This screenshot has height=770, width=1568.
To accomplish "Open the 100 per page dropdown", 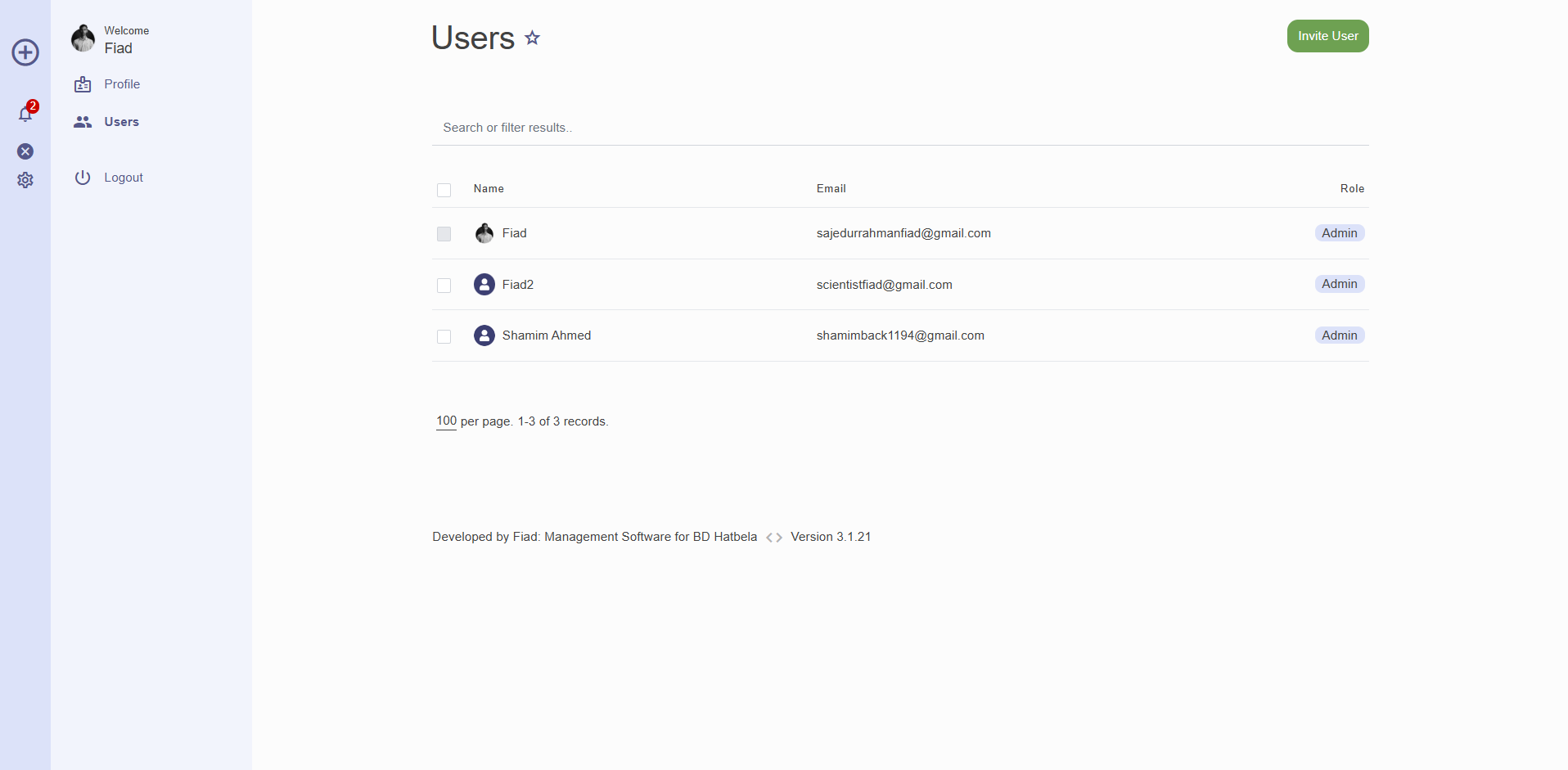I will coord(446,421).
